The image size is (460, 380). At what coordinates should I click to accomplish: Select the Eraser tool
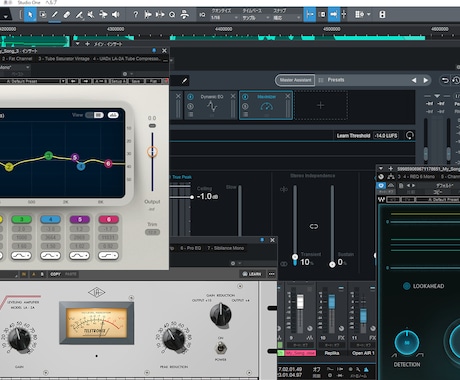67,15
